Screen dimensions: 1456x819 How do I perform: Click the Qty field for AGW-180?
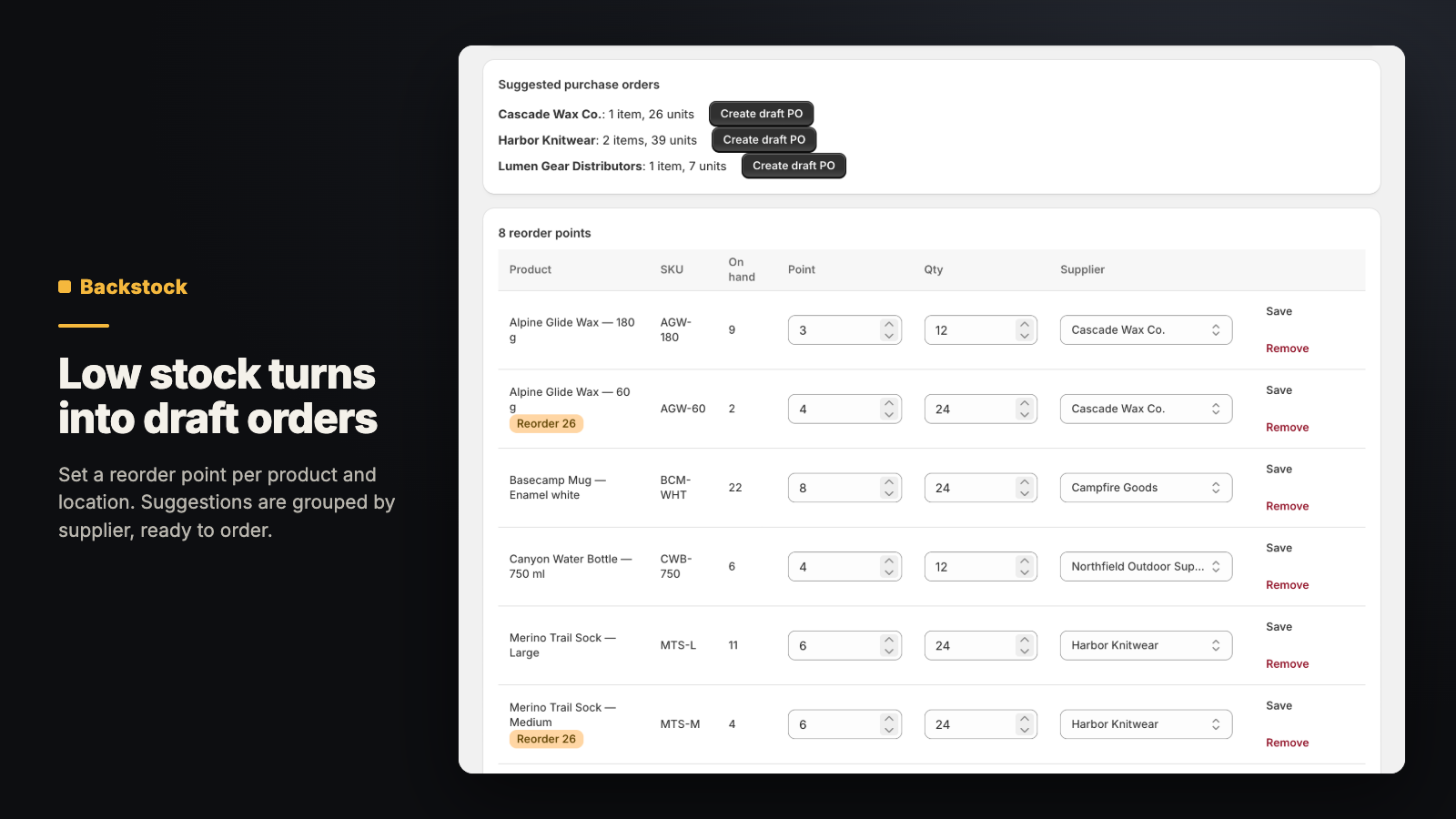coord(981,330)
